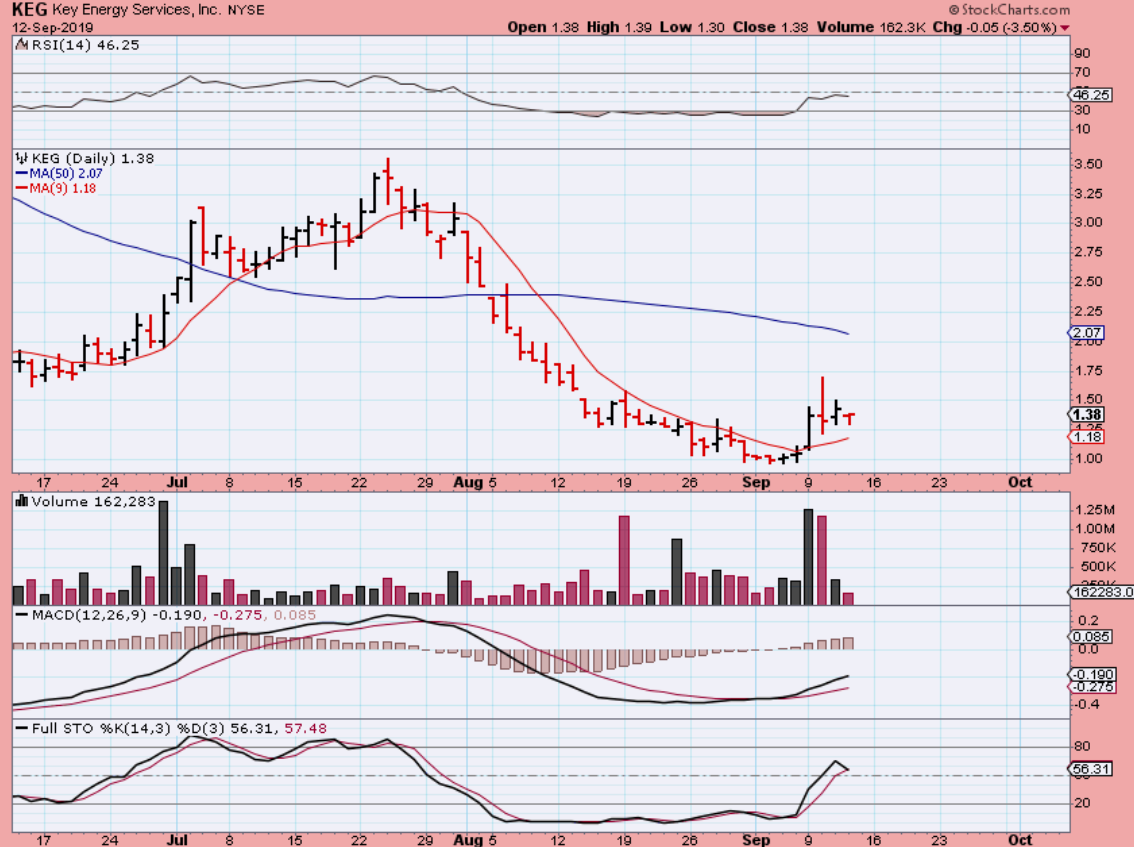Click the Low 1.30 value
1134x847 pixels.
(x=692, y=27)
